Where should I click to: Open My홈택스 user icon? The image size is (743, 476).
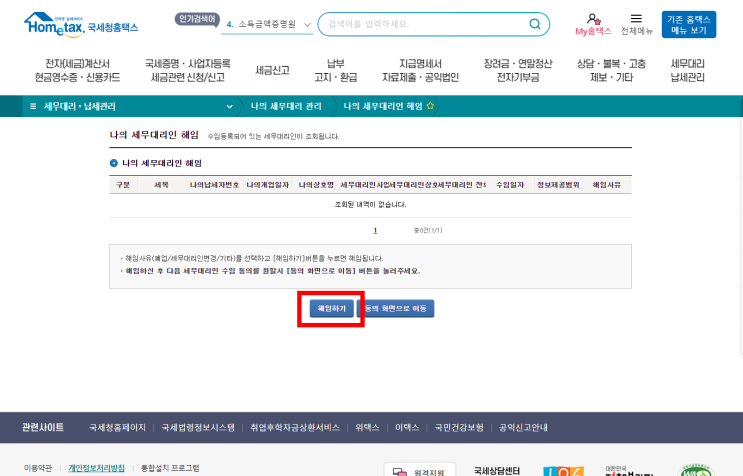(x=593, y=25)
